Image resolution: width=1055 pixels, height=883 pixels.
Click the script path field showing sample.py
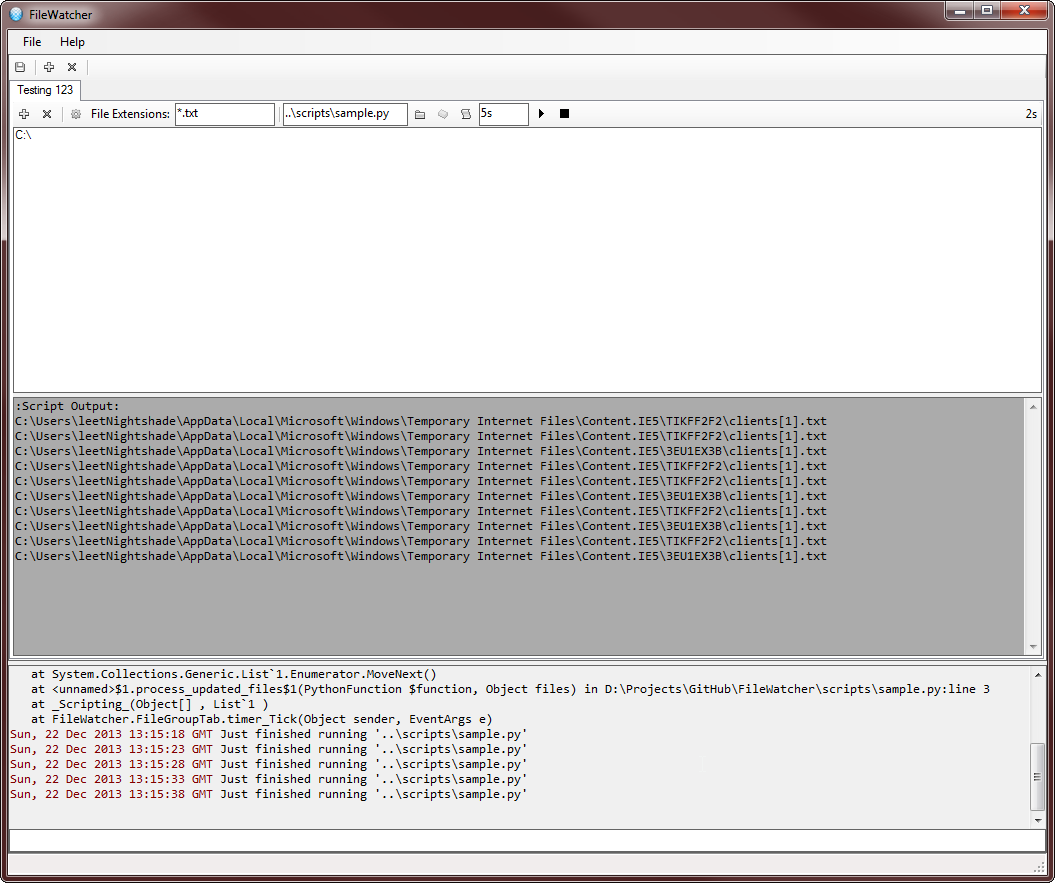(x=345, y=114)
